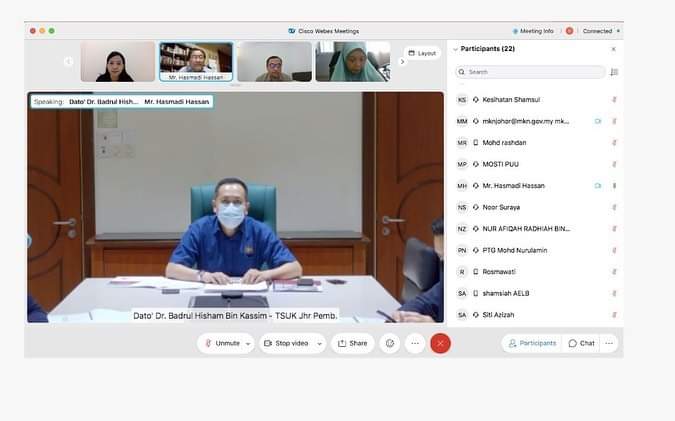Select the thumbnail of man with glasses
Screen dimensions: 675x421
point(275,62)
